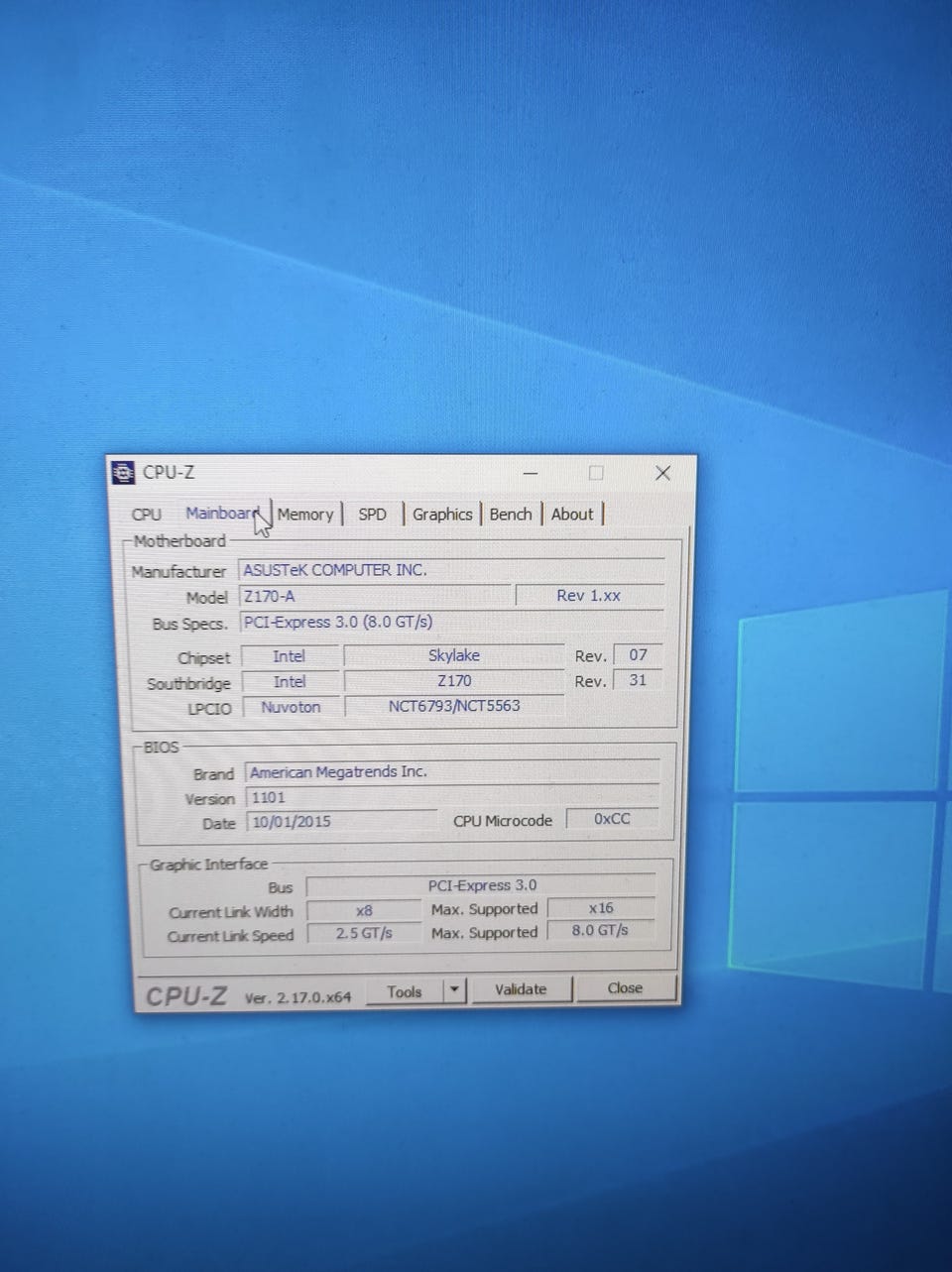Close CPU-Z with the X button
This screenshot has height=1272, width=952.
coord(662,473)
